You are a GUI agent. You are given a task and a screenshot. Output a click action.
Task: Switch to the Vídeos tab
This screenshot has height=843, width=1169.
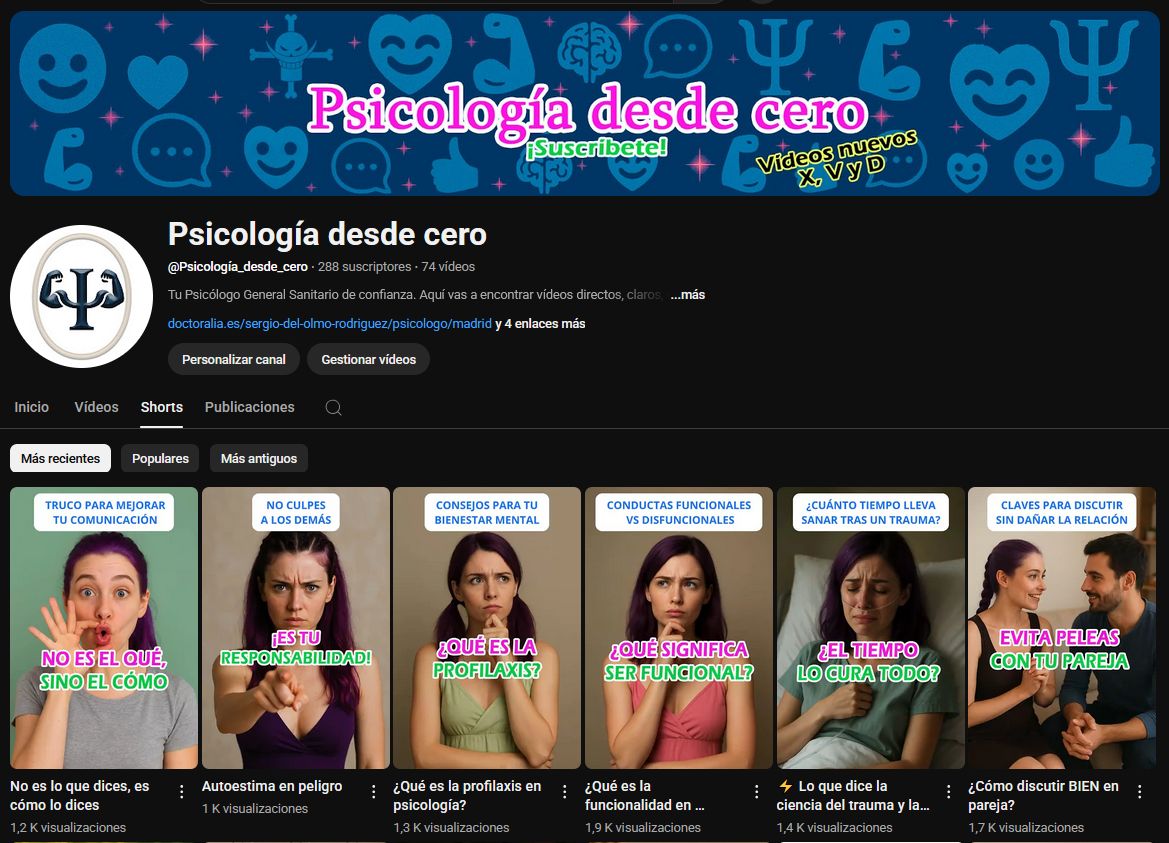(x=96, y=407)
